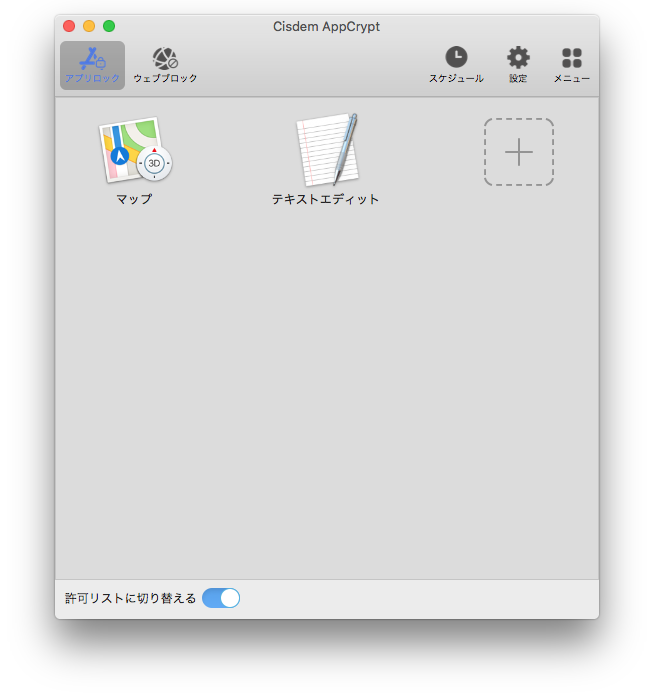Click the 設定 text label
655x696 pixels.
518,79
